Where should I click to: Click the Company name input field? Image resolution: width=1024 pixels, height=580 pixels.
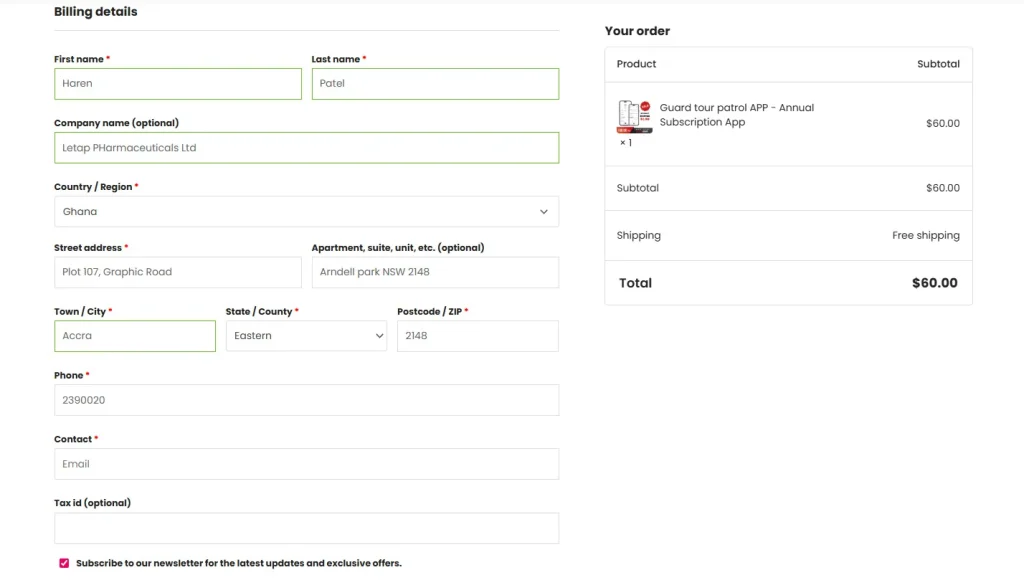click(306, 148)
